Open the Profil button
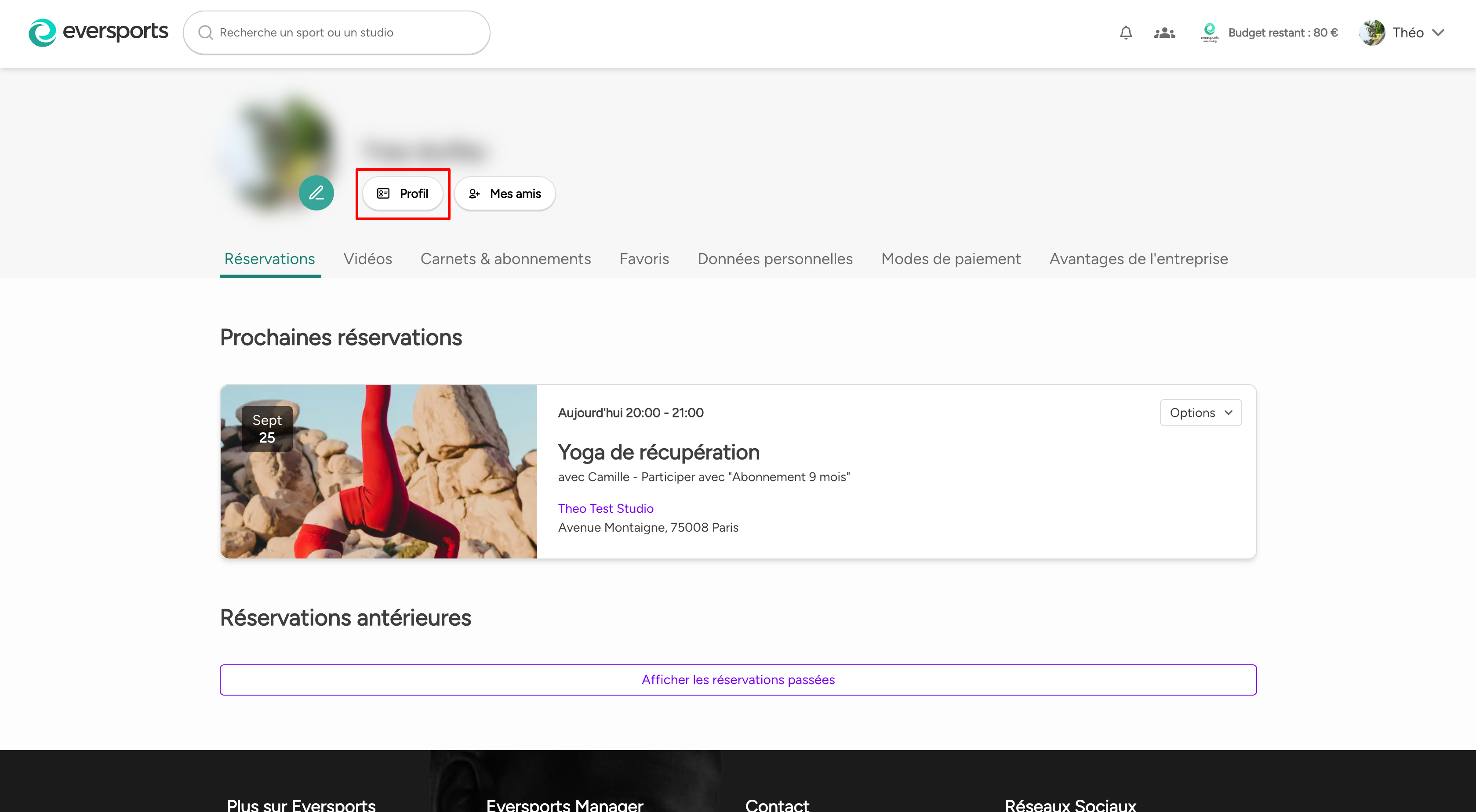The height and width of the screenshot is (812, 1476). point(403,193)
